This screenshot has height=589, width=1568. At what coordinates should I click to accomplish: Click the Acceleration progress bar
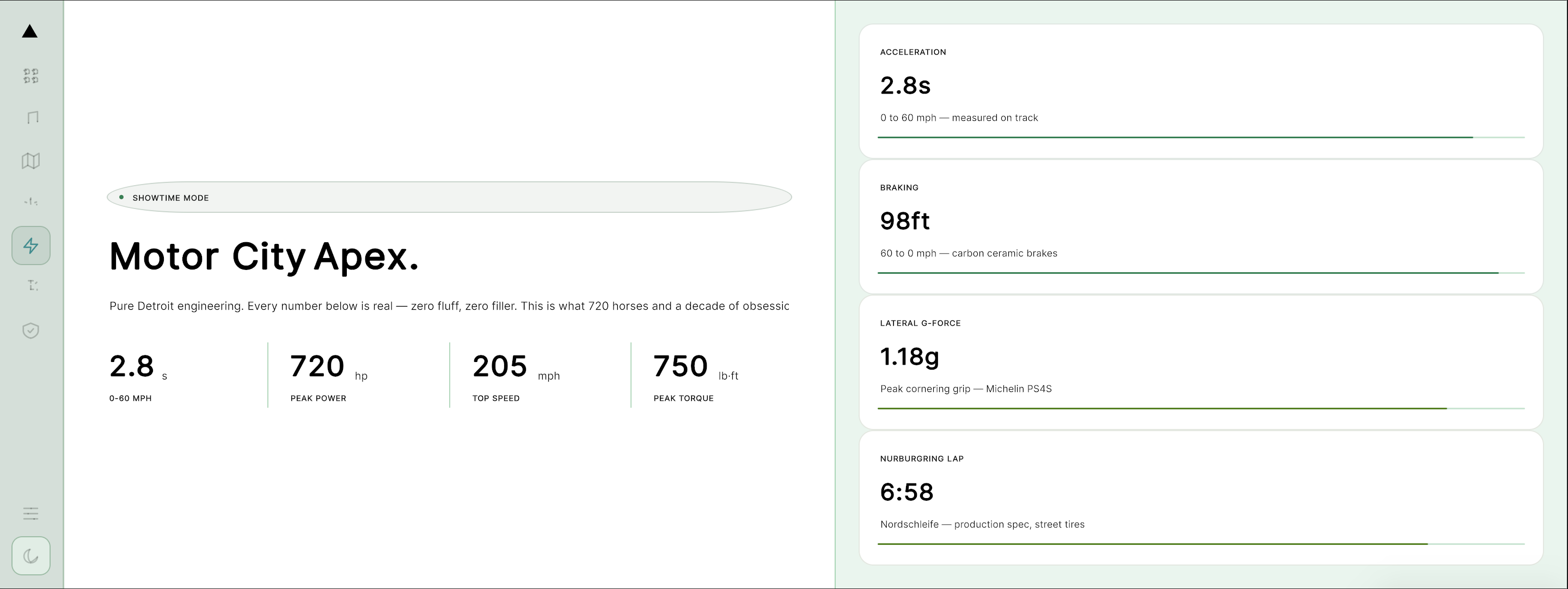click(1200, 138)
